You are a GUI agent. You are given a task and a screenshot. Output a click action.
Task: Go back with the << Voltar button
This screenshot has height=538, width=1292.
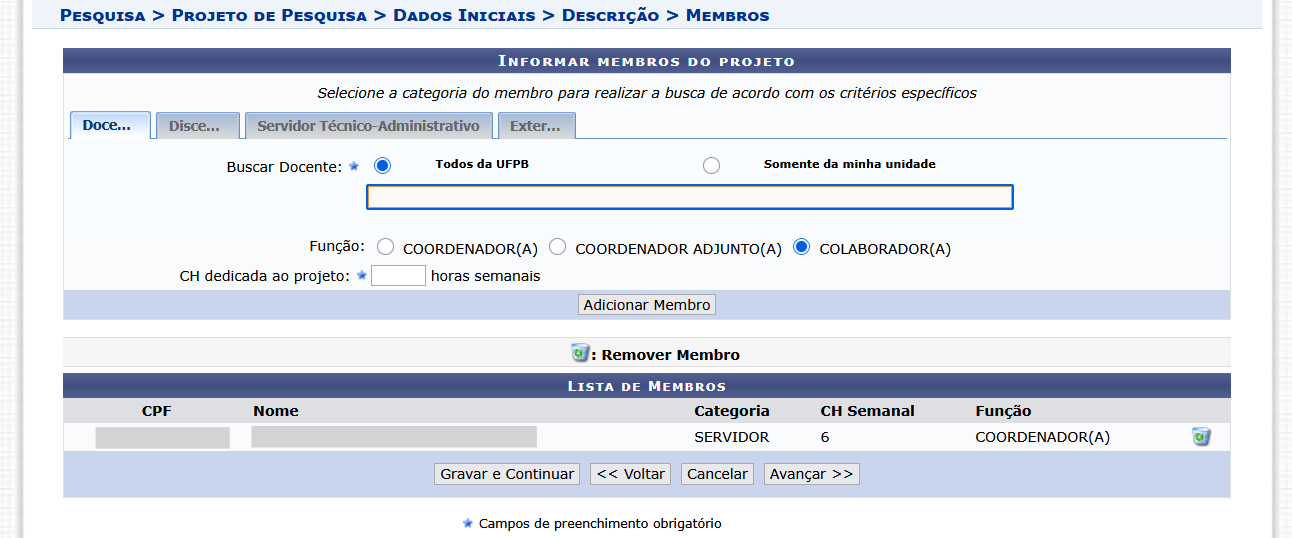coord(630,474)
